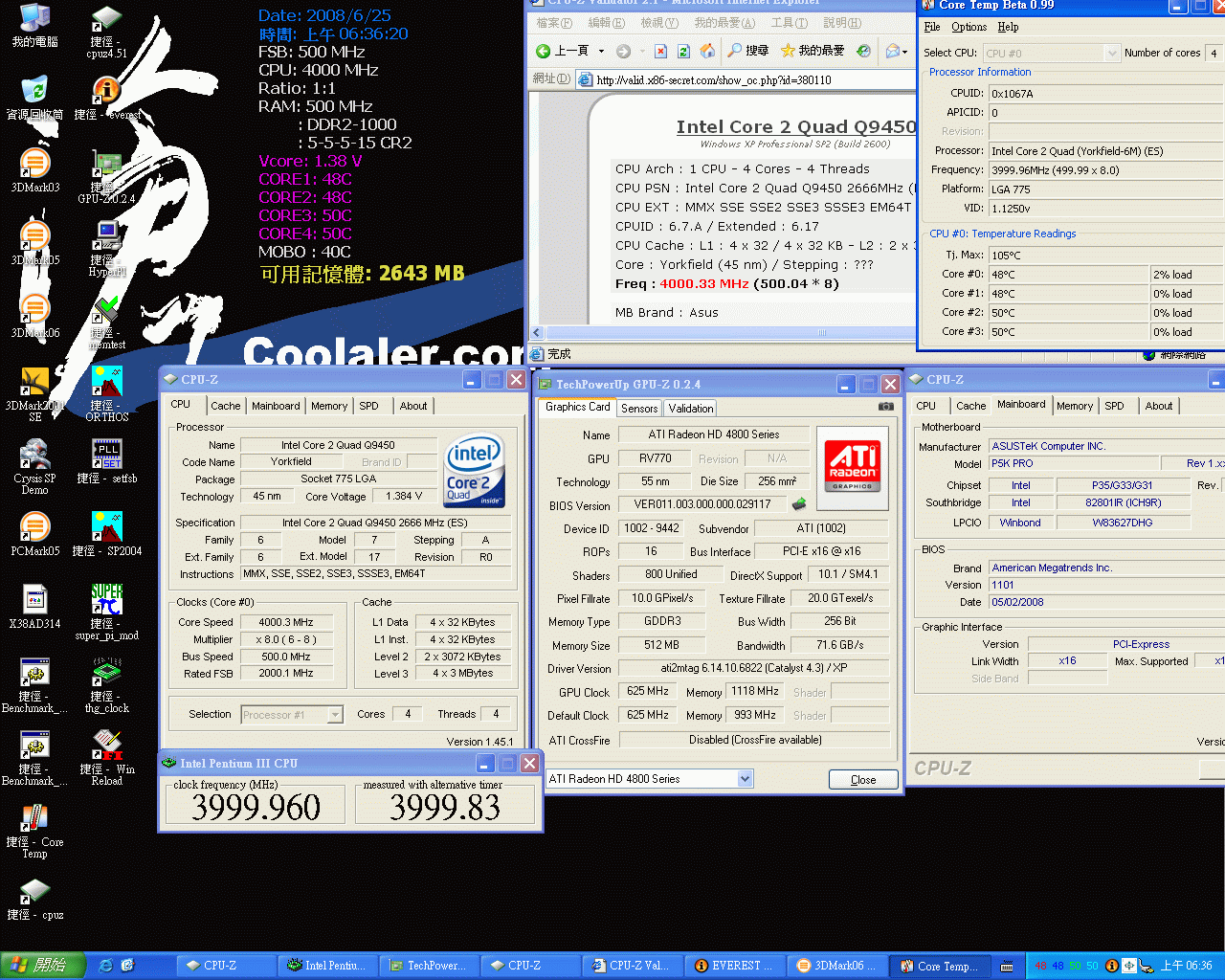This screenshot has height=980, width=1225.
Task: Select Memory tab in right CPU-Z window
Action: [x=1075, y=406]
